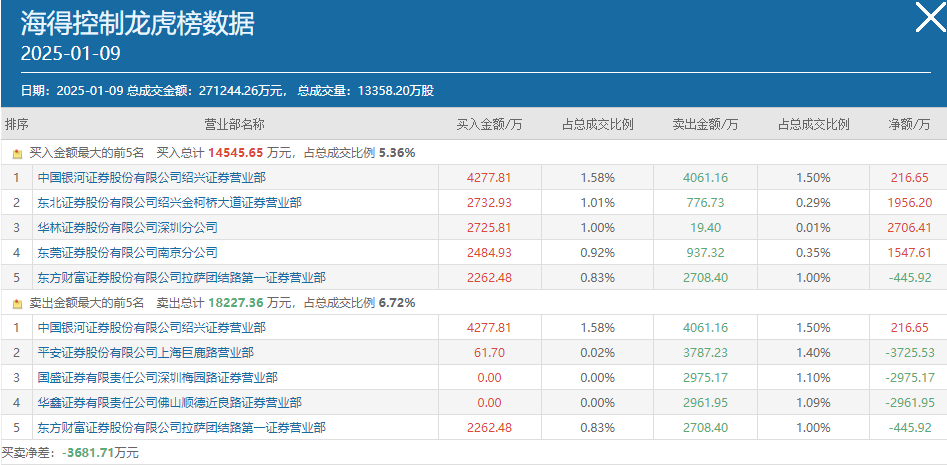Select the buy amount cell 2484.93
Screen dimensions: 947x465
point(489,252)
